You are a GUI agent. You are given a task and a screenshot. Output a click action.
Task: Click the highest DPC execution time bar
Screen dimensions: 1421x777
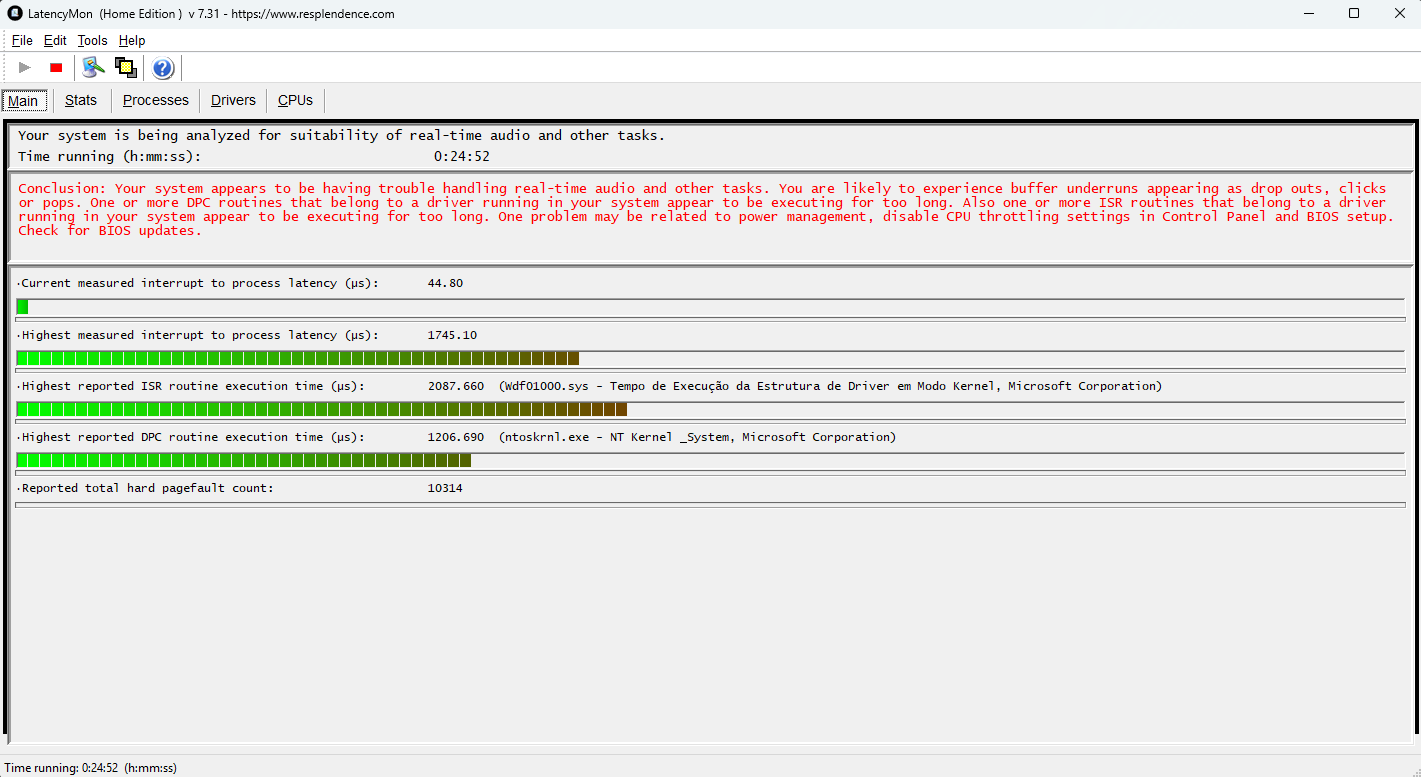click(244, 460)
